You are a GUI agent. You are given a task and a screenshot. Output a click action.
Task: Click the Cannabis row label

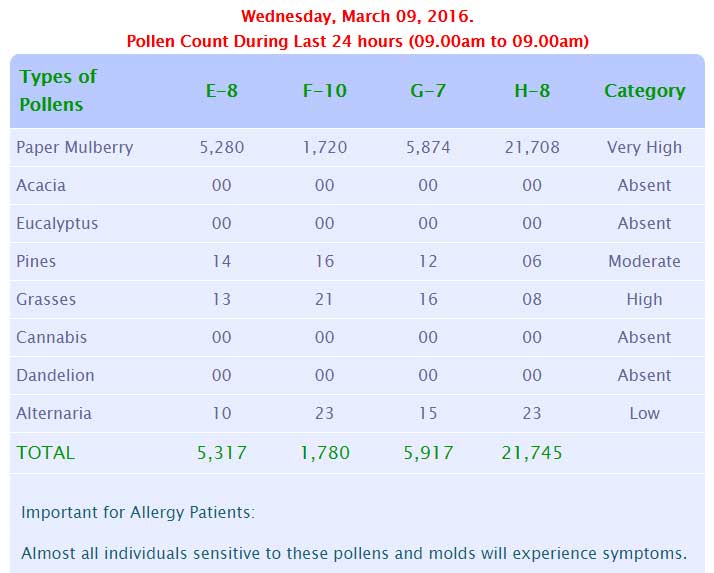click(x=51, y=337)
